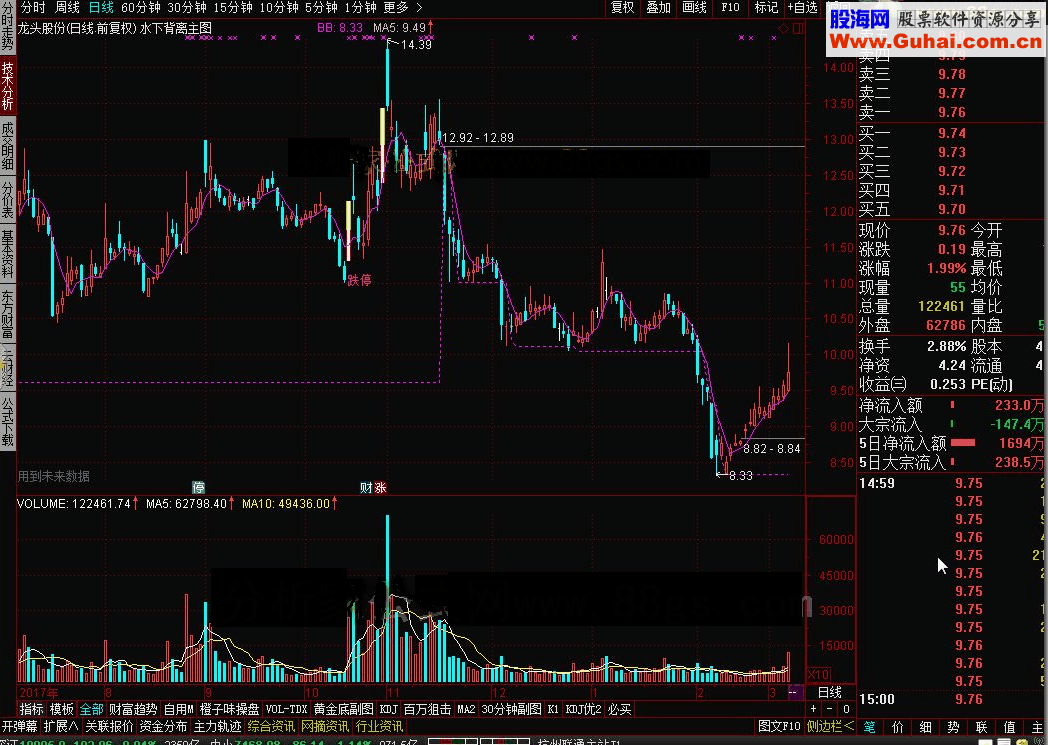Viewport: 1048px width, 745px height.
Task: Open 公式下载 in left sidebar
Action: point(7,422)
